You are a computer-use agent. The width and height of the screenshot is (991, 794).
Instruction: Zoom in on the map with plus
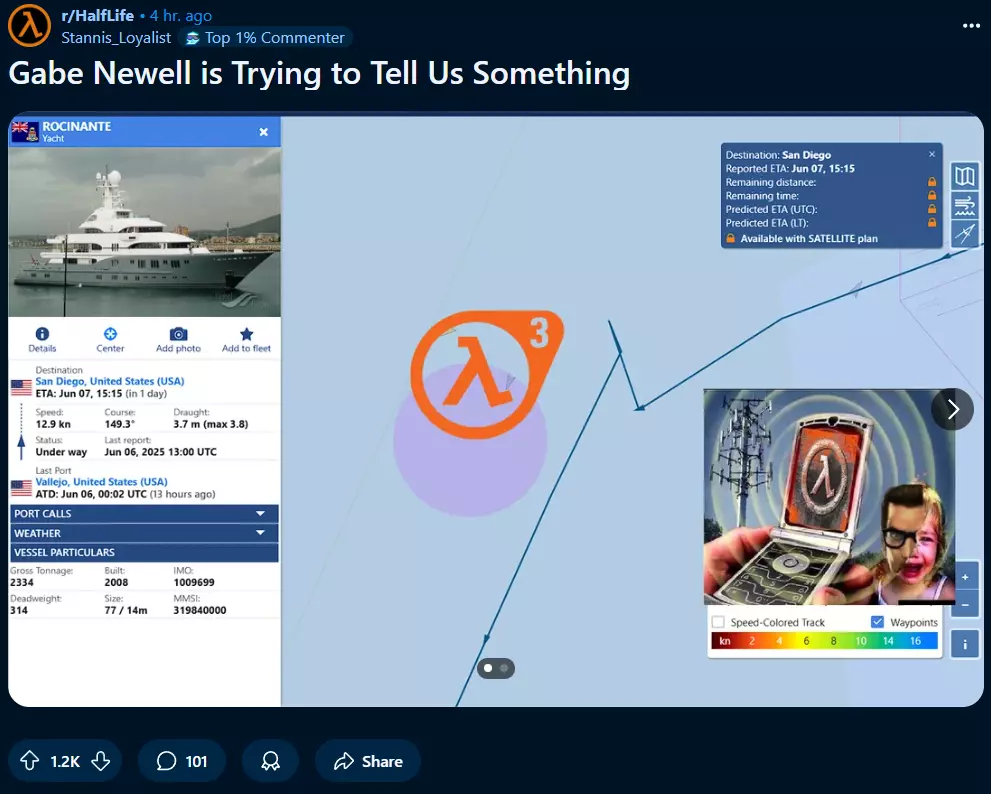(965, 577)
